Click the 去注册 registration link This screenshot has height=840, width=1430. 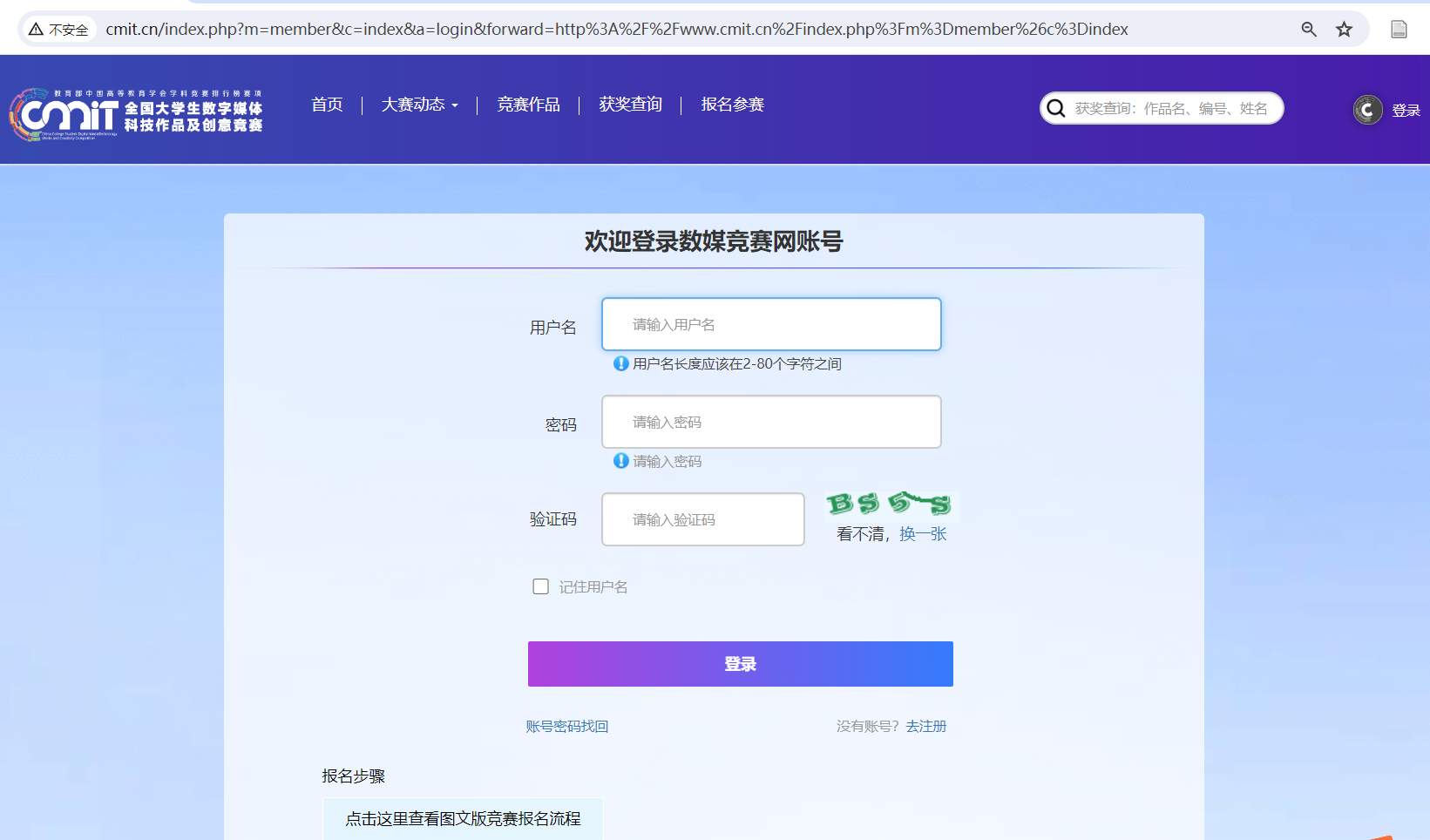coord(925,726)
